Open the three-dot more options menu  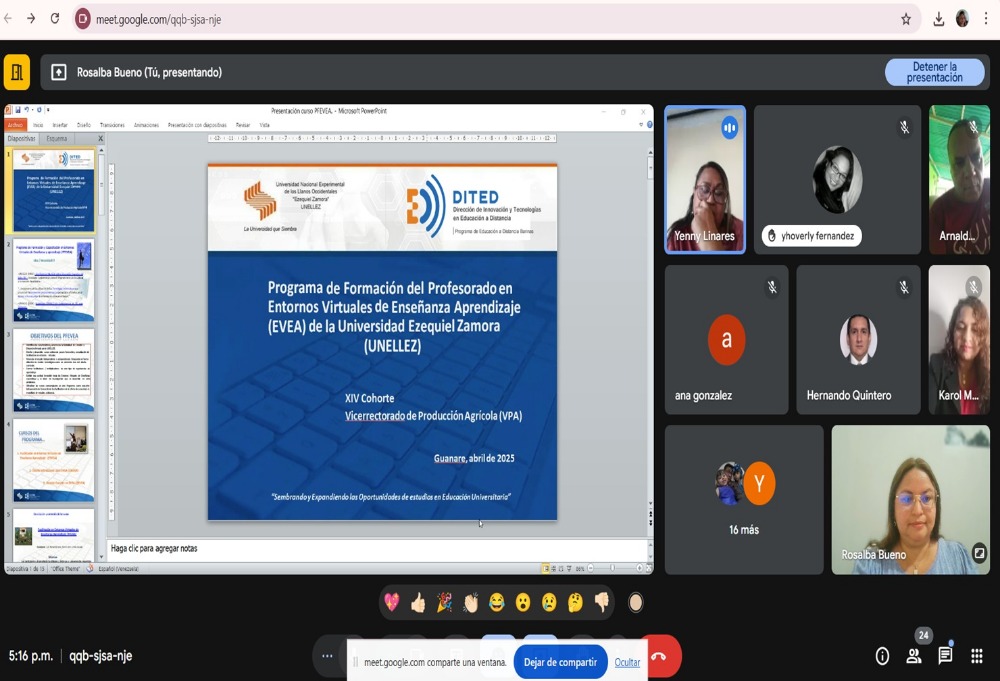pyautogui.click(x=327, y=656)
